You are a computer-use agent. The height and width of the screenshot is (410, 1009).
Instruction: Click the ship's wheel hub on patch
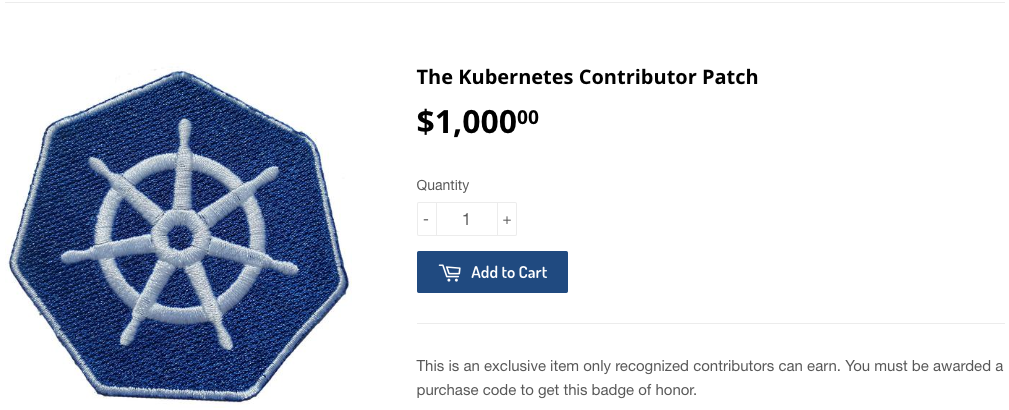[x=180, y=236]
